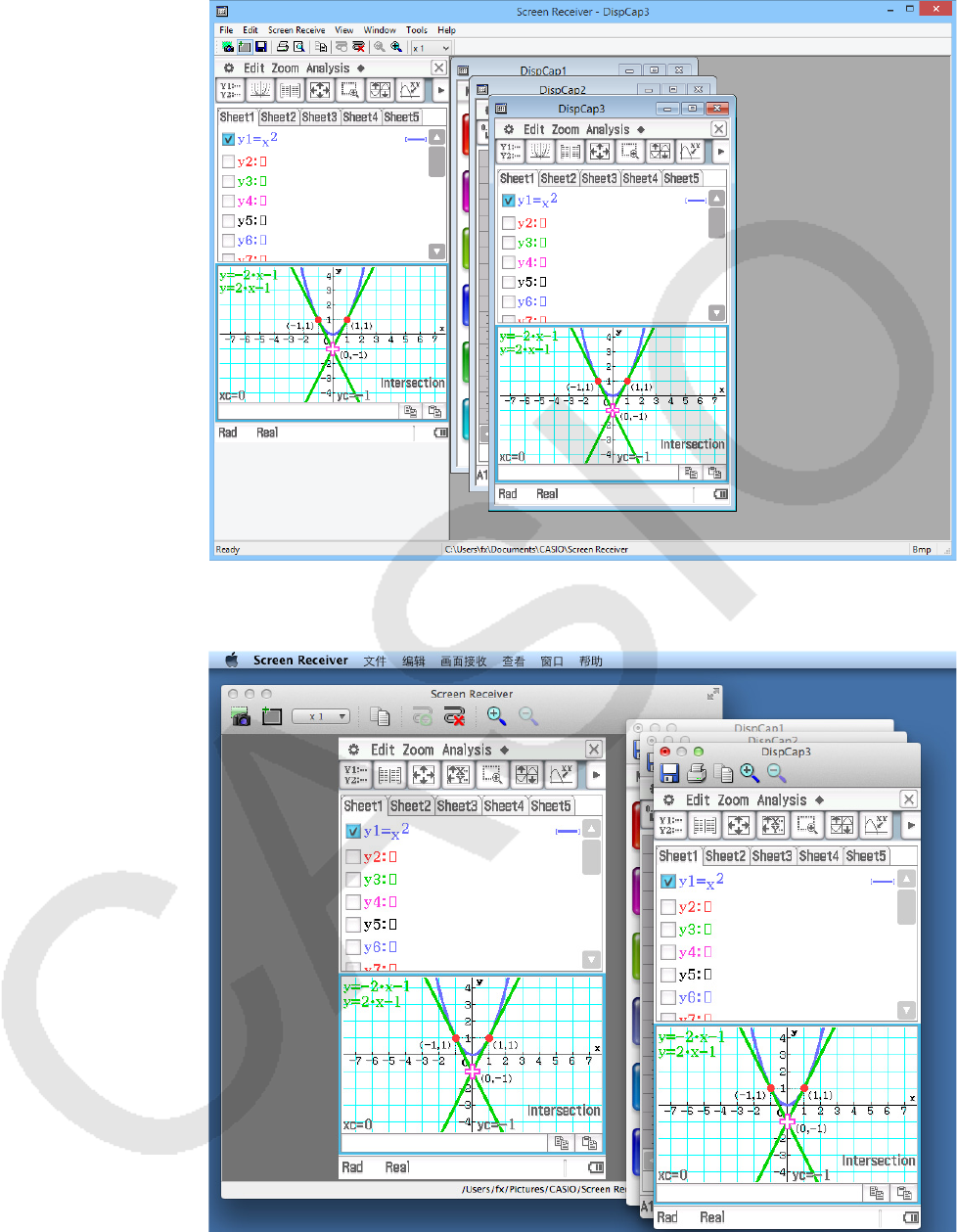Open gear settings menu in Mac Screen Receiver panel
The image size is (957, 1232).
353,750
